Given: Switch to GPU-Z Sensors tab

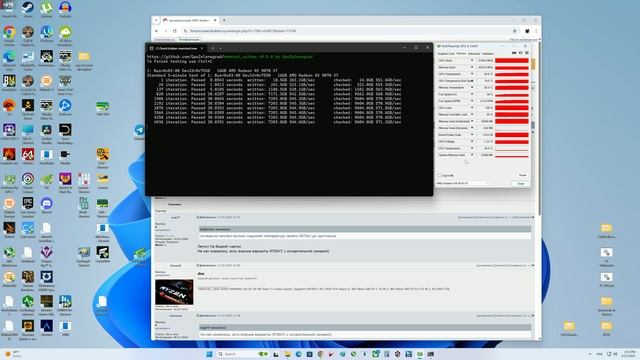Looking at the screenshot, I should (x=461, y=53).
